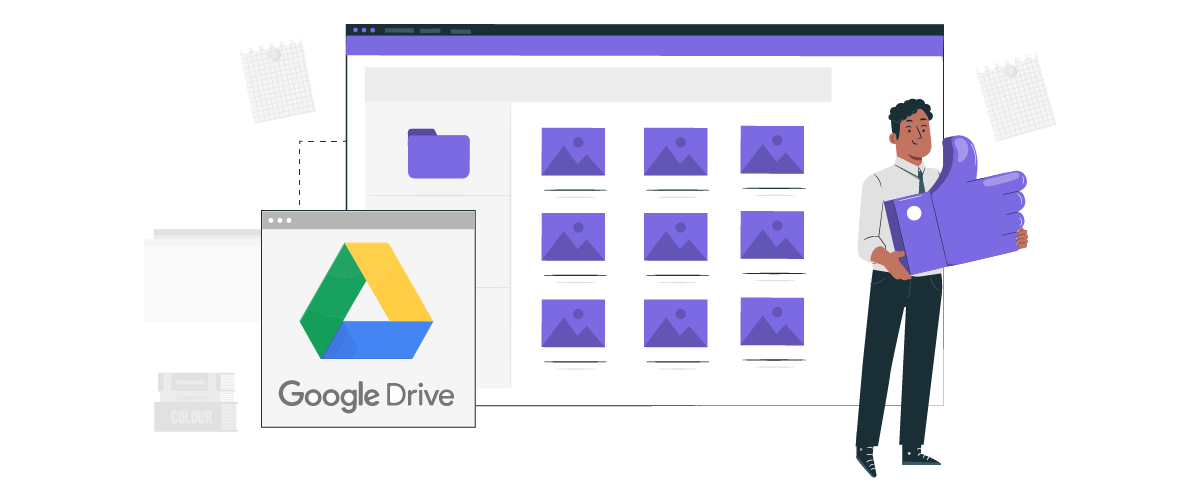Select the grid paper note right of the browser

point(1015,97)
